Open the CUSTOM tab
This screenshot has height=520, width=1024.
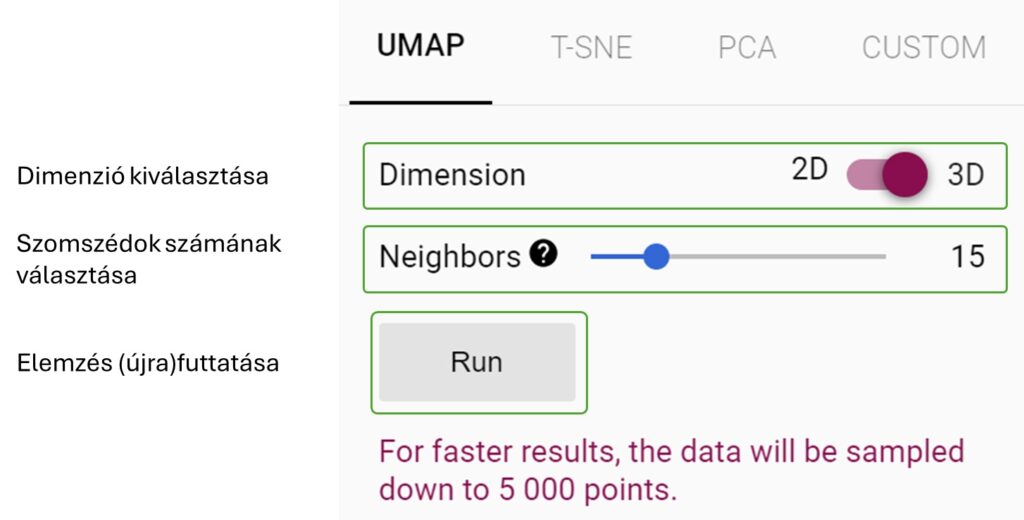coord(923,48)
